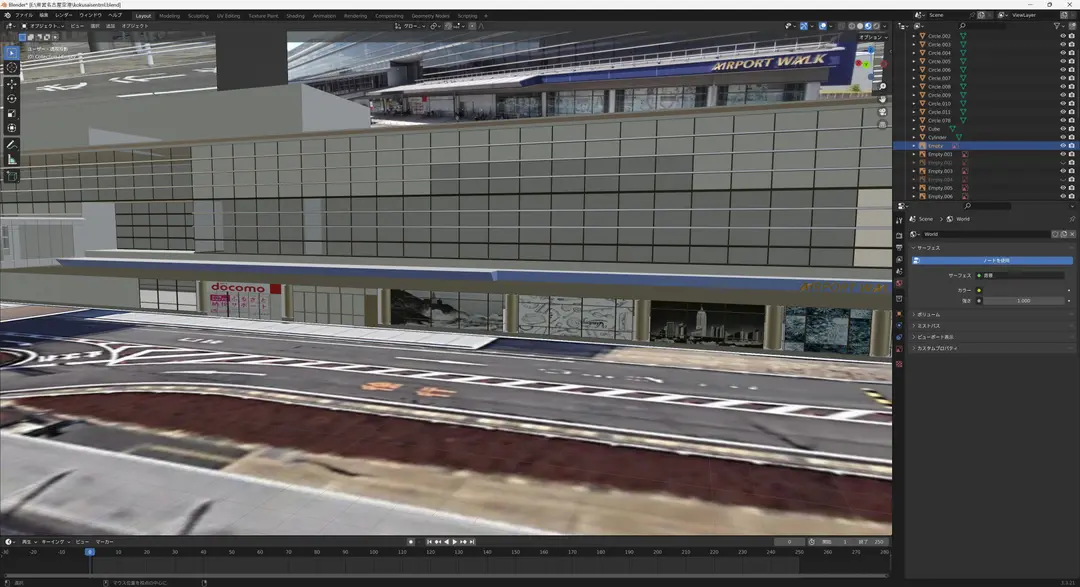Screen dimensions: 1080x587
Task: Click the カラー color swatch
Action: pos(1023,290)
